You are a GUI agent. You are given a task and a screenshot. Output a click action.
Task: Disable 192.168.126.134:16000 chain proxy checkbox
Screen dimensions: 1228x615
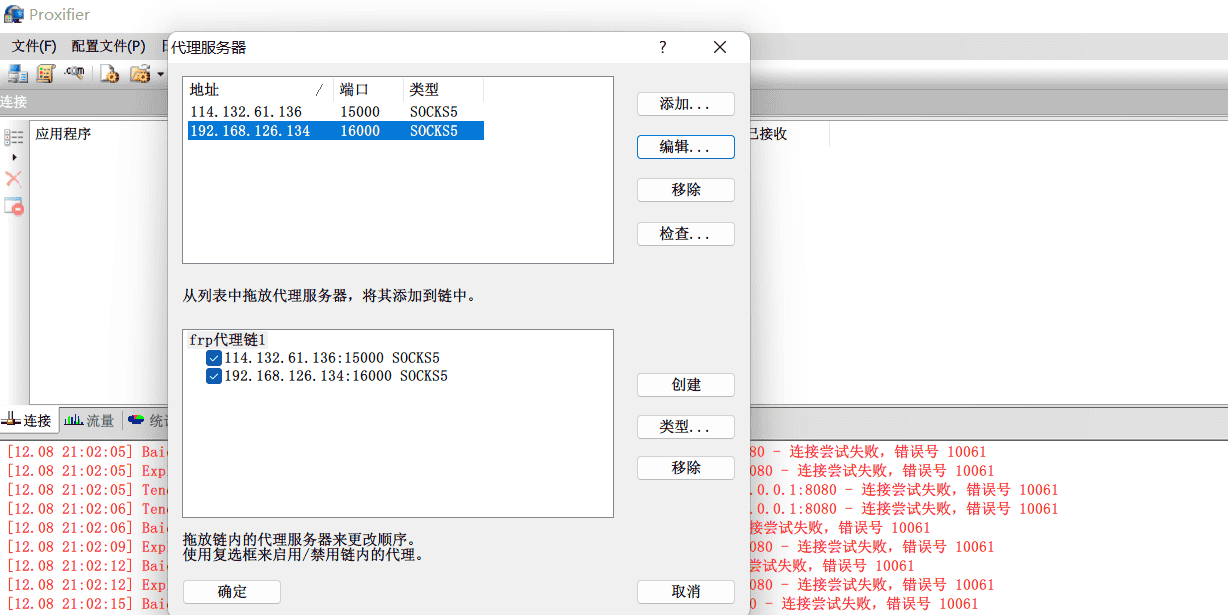tap(214, 377)
